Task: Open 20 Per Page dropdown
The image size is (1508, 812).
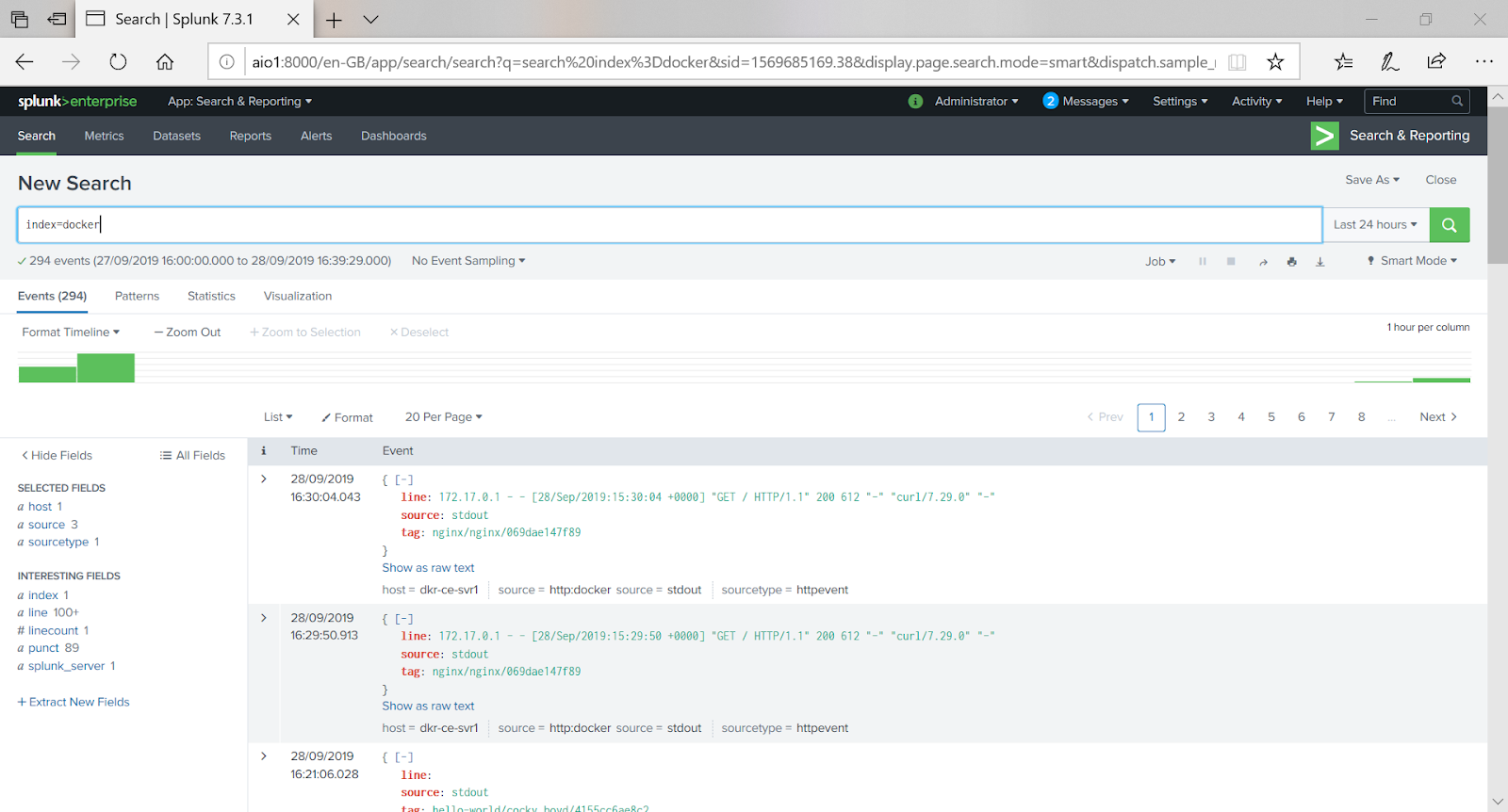Action: (x=444, y=417)
